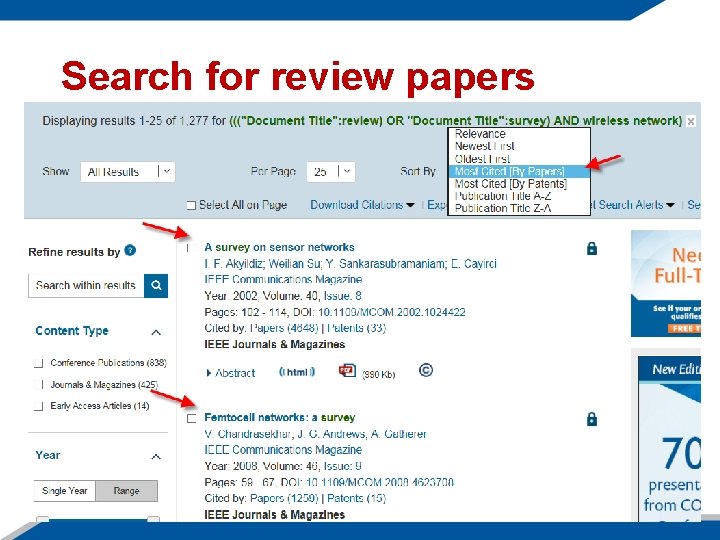The height and width of the screenshot is (540, 720).
Task: Click the magnifier search-within-results button
Action: point(156,285)
